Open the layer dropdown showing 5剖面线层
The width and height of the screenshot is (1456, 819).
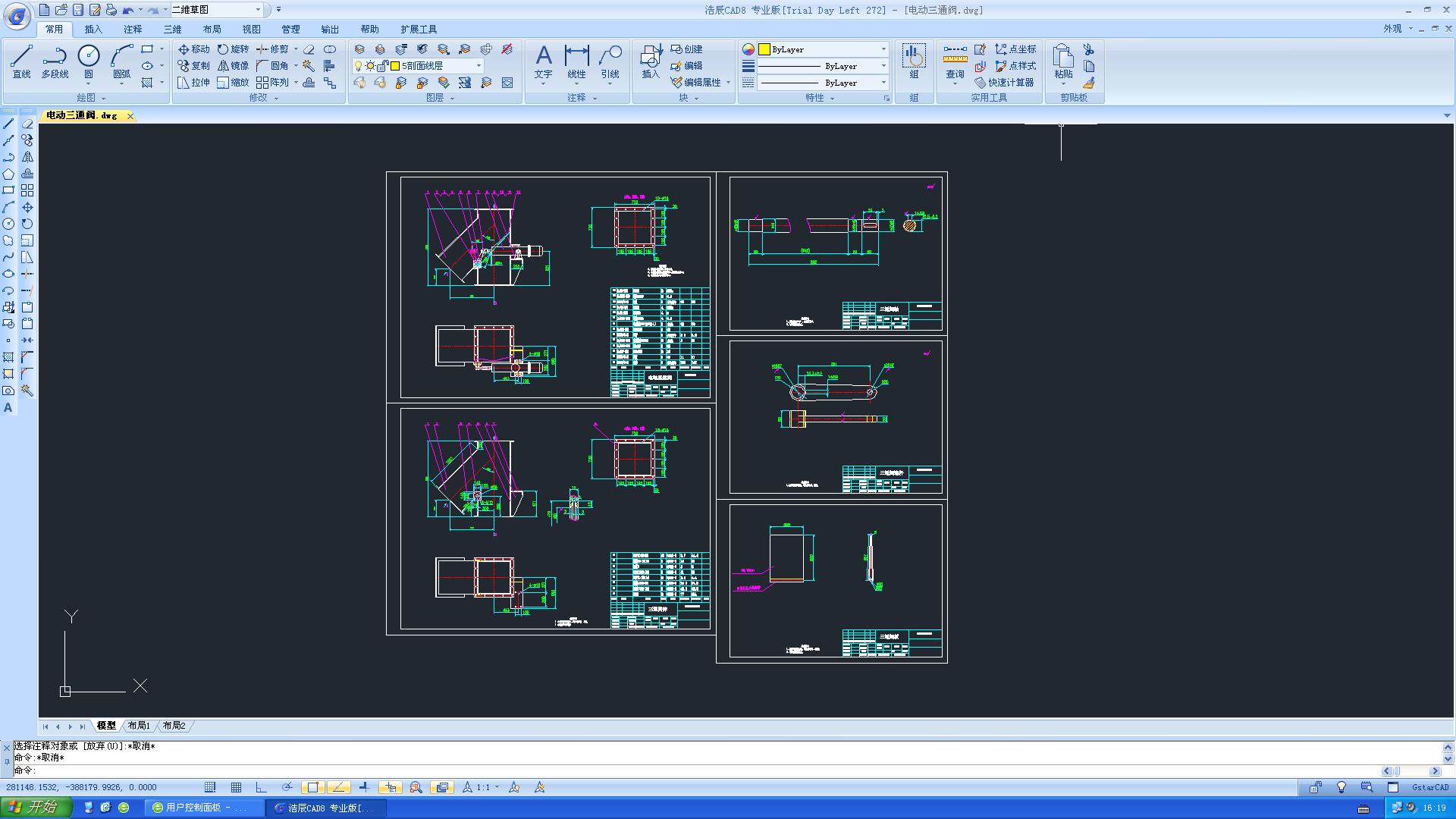pyautogui.click(x=479, y=66)
